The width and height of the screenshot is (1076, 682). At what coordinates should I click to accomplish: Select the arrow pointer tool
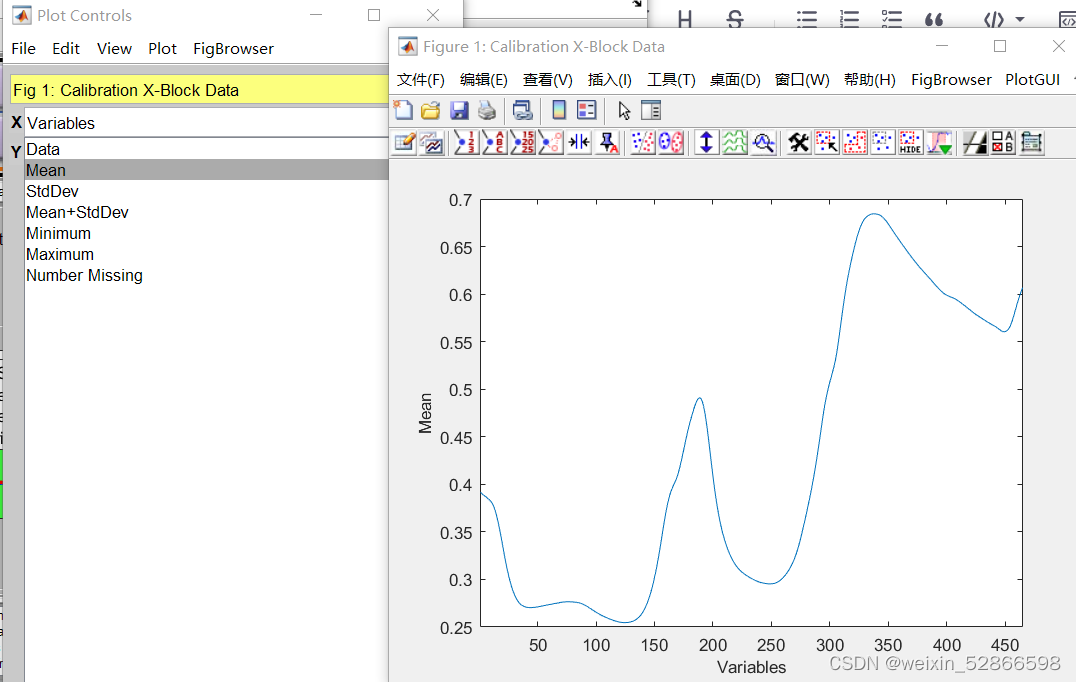tap(622, 111)
